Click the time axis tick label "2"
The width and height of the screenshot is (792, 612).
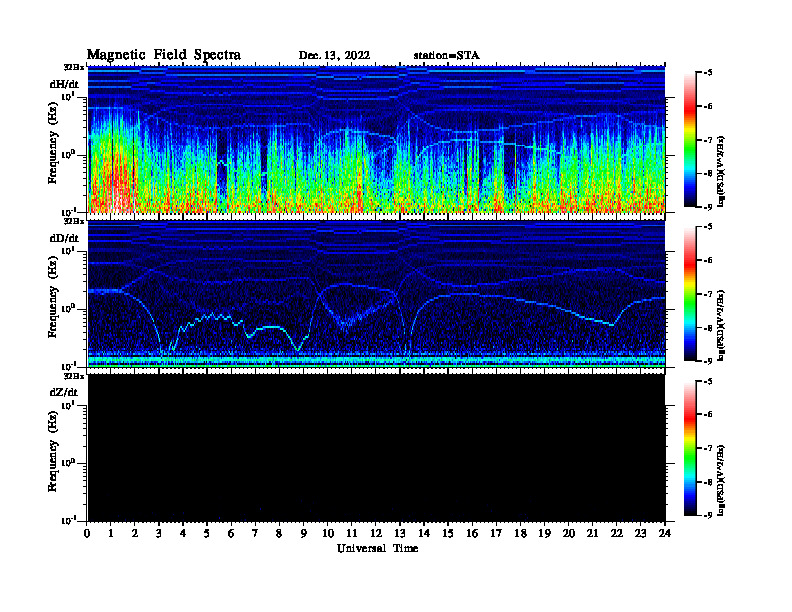[135, 534]
